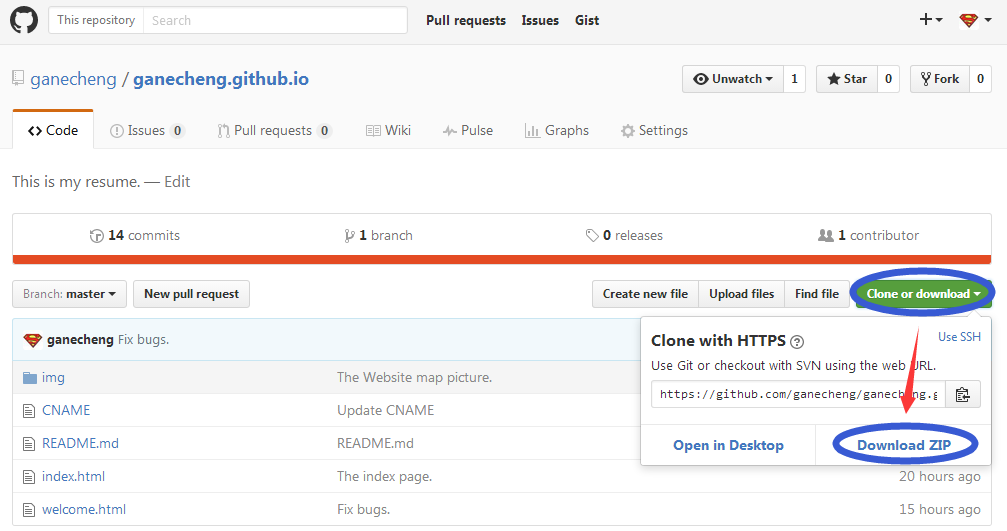The height and width of the screenshot is (531, 1007).
Task: Focus the repository Search field
Action: [276, 21]
